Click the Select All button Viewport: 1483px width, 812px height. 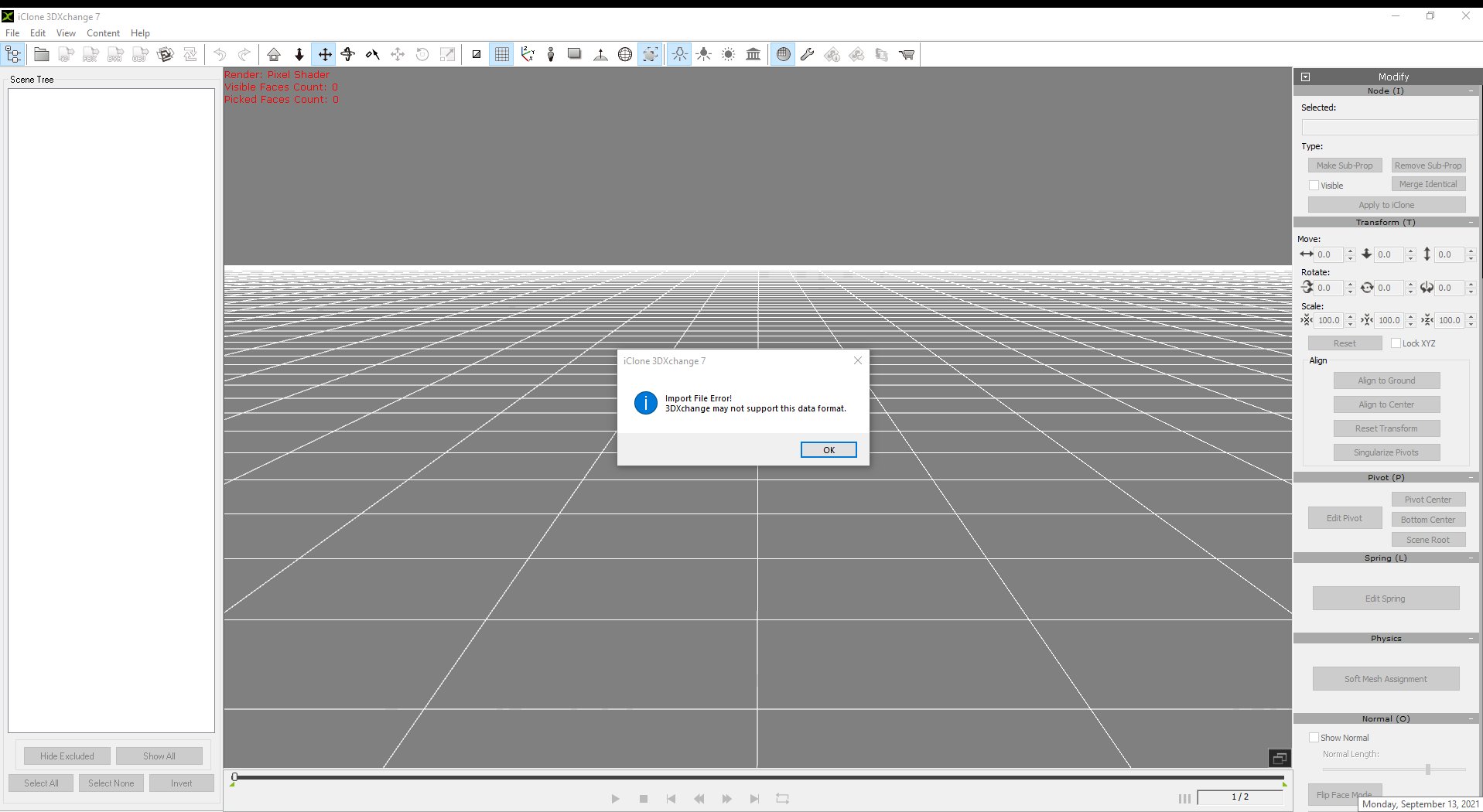click(x=41, y=783)
